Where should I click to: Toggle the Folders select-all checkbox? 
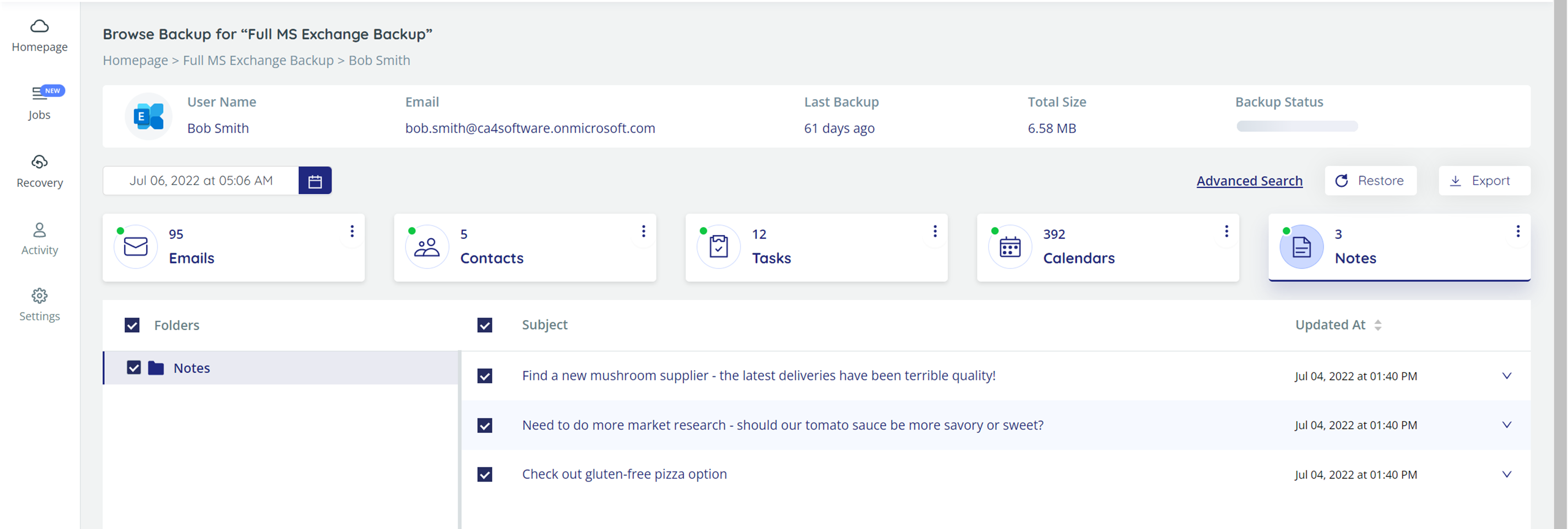click(x=132, y=325)
